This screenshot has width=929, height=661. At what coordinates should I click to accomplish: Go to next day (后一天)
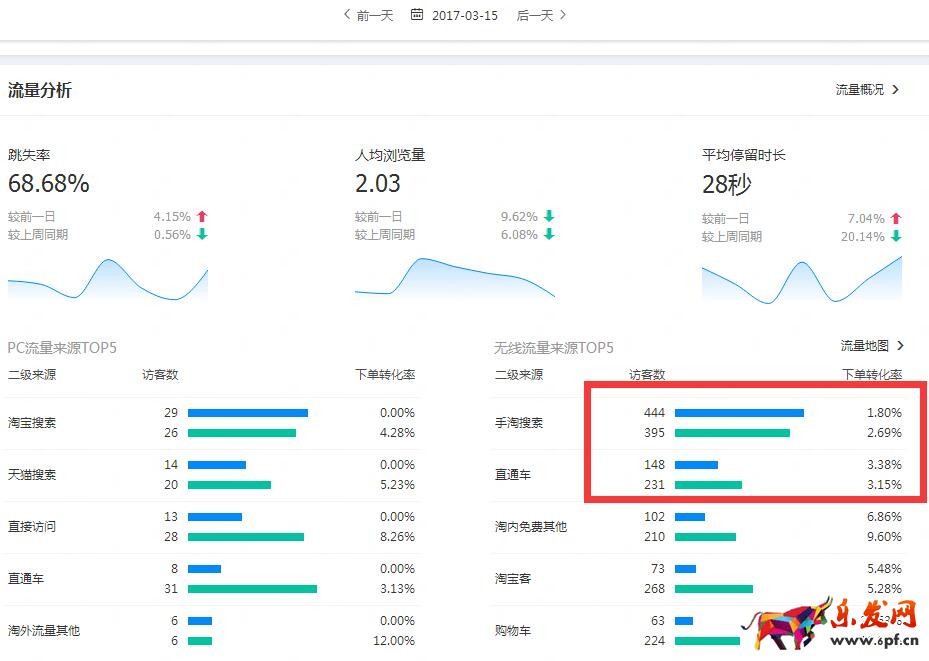pyautogui.click(x=541, y=15)
